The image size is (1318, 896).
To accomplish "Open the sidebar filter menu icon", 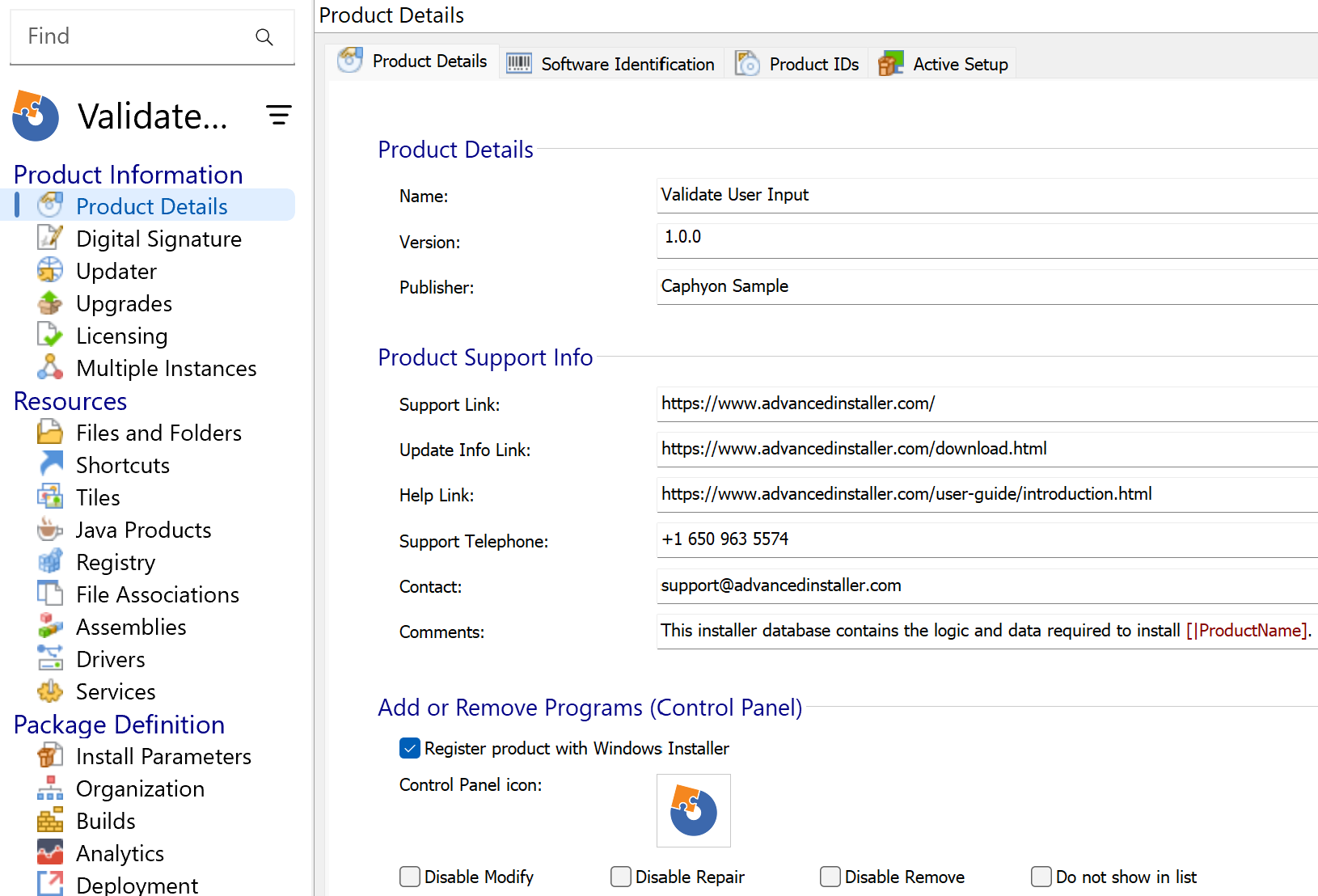I will [x=279, y=115].
